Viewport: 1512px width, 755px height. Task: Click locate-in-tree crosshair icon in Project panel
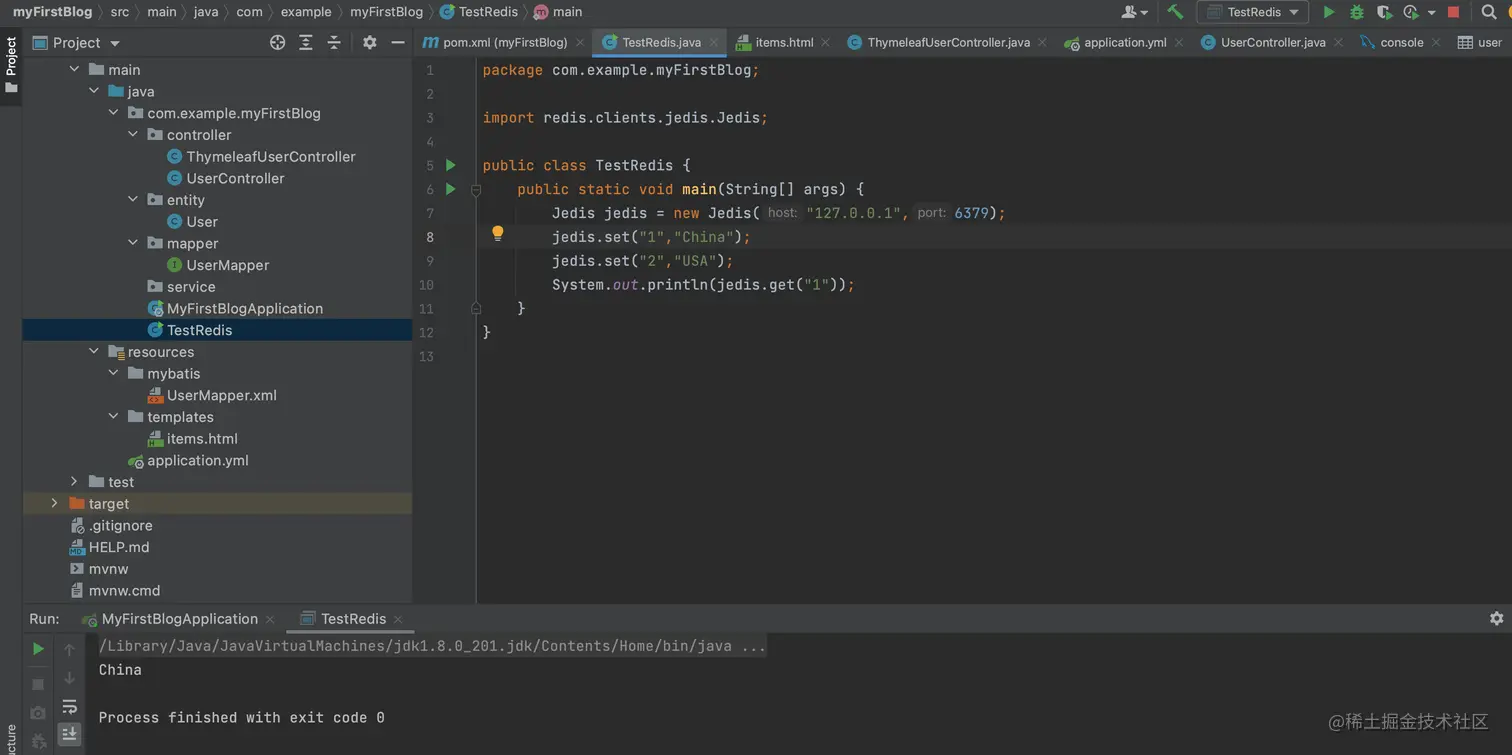[x=278, y=42]
